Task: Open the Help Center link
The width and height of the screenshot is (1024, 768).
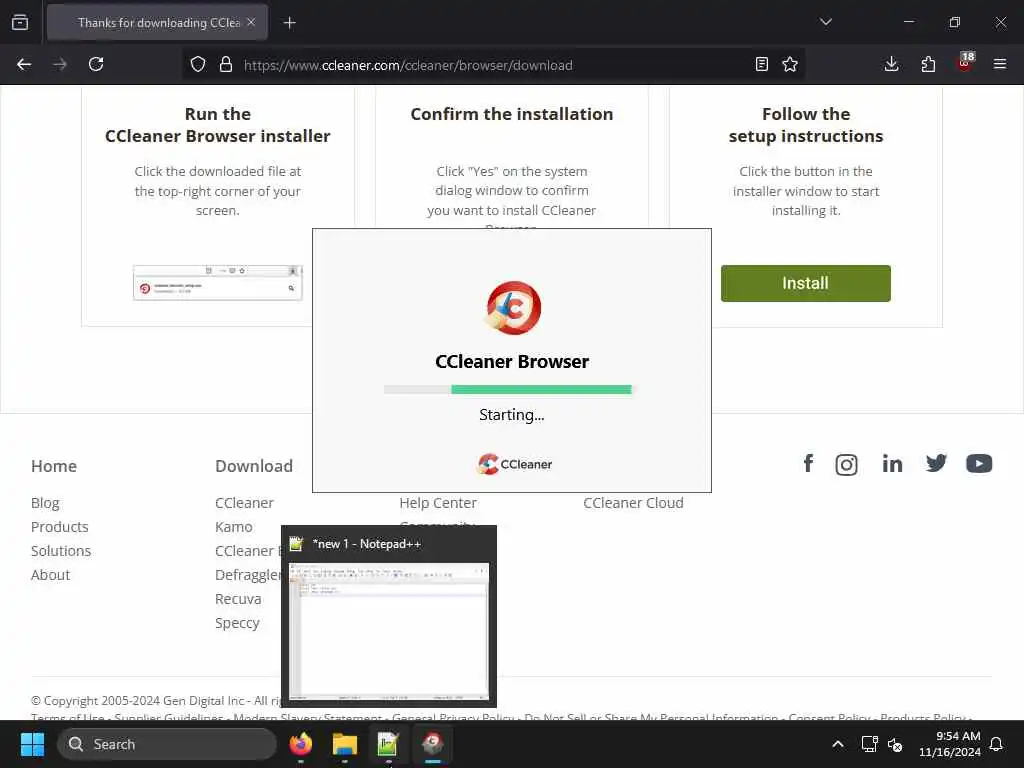Action: point(438,503)
